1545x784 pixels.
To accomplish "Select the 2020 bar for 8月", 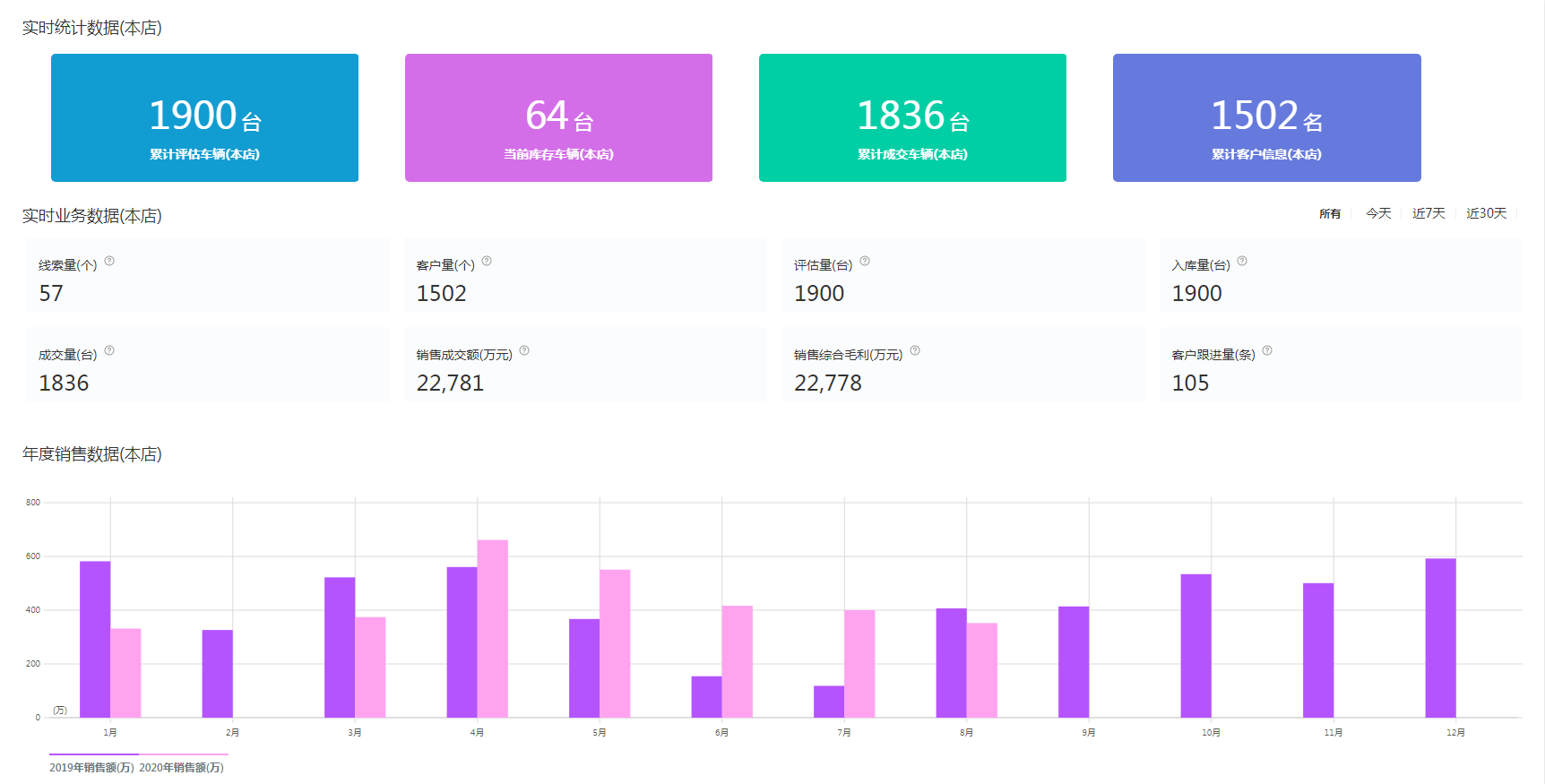I will [982, 670].
